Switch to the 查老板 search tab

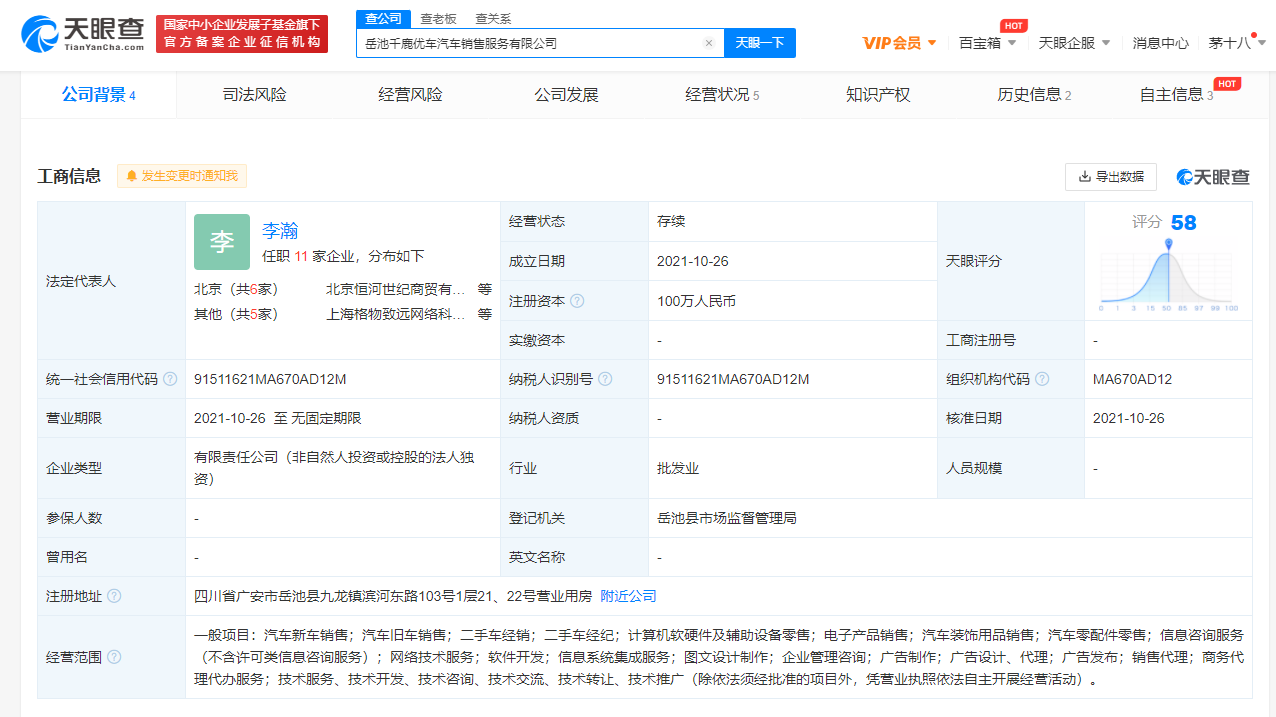click(x=438, y=18)
